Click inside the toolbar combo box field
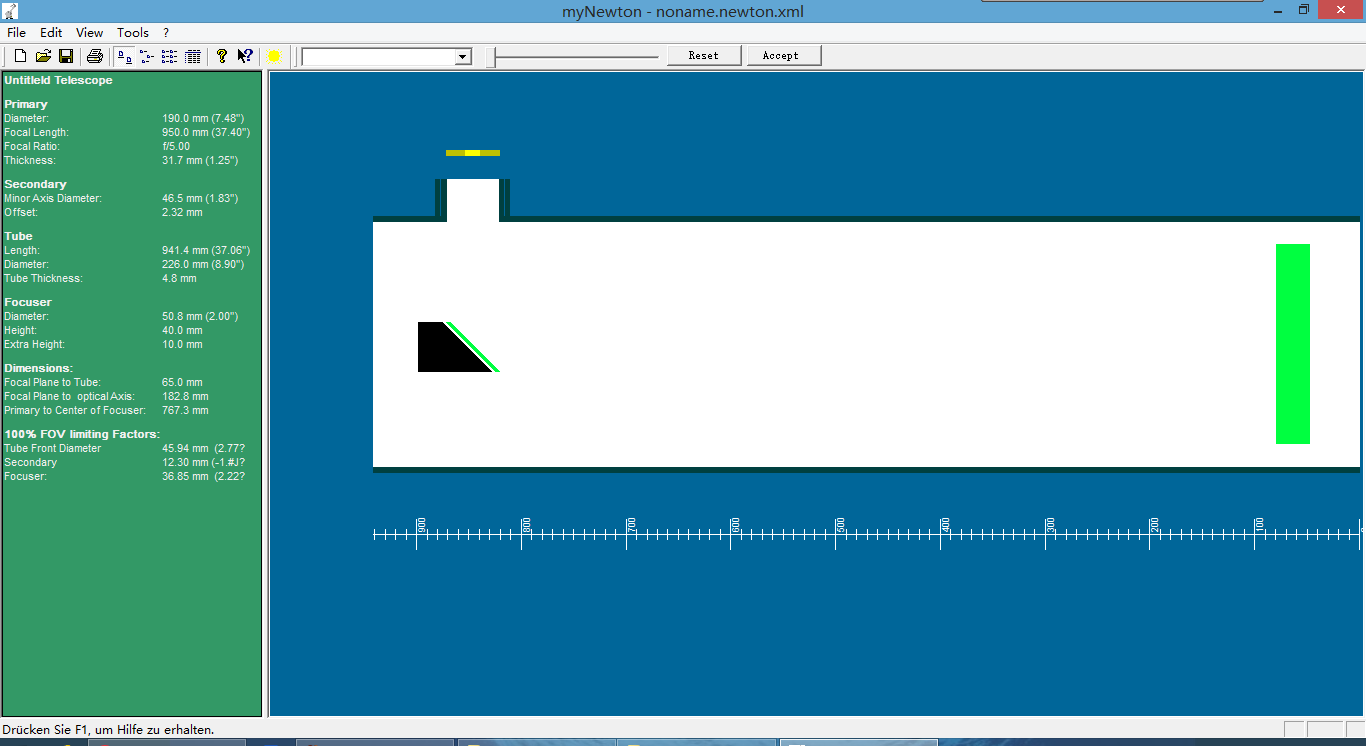Screen dimensions: 1366x746 pyautogui.click(x=379, y=57)
